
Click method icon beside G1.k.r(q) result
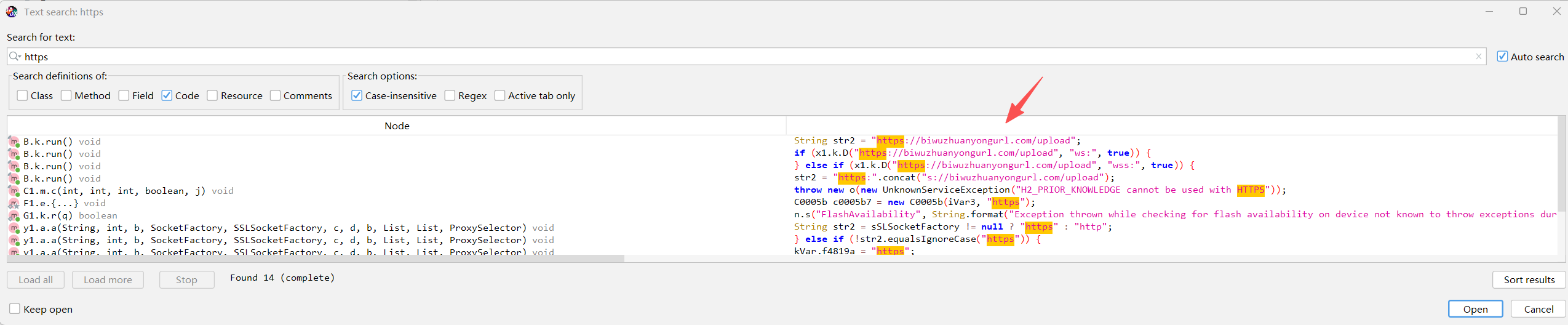click(14, 215)
